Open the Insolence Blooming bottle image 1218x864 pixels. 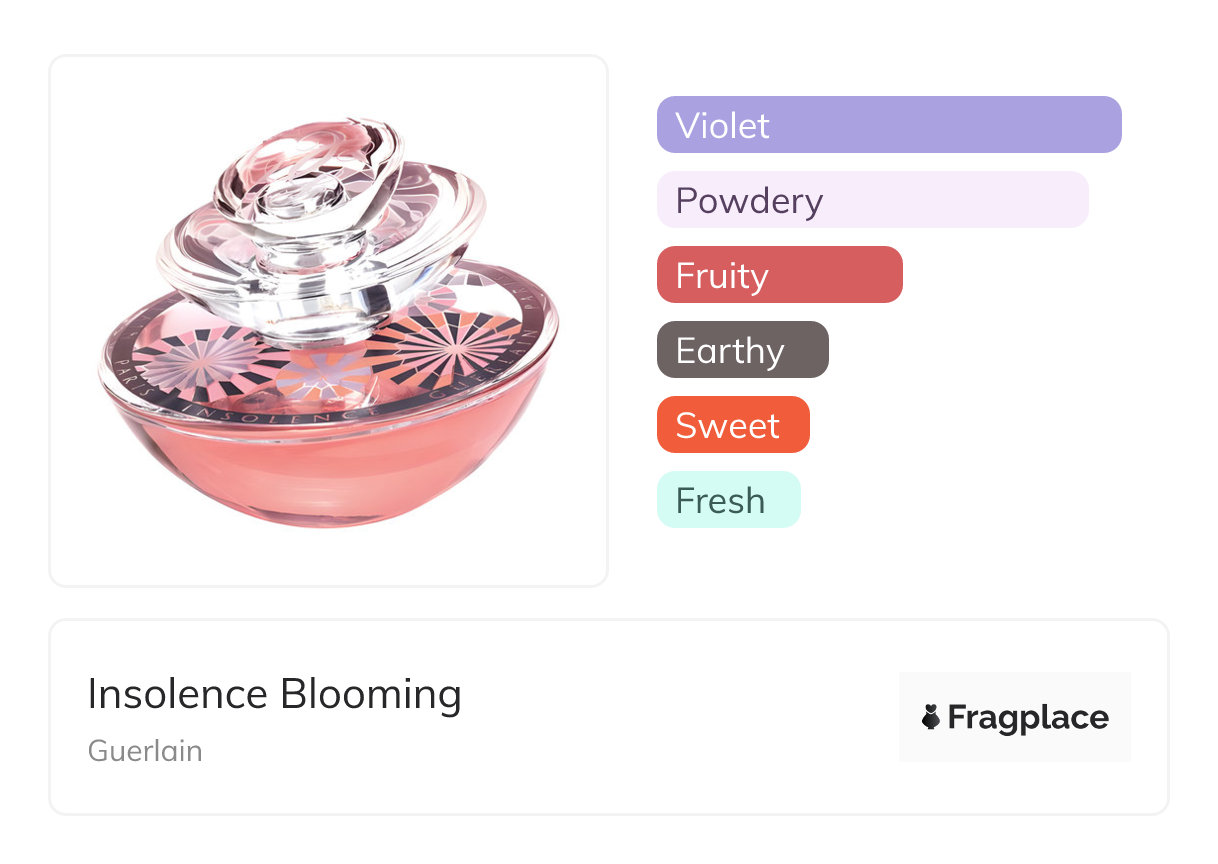coord(328,320)
